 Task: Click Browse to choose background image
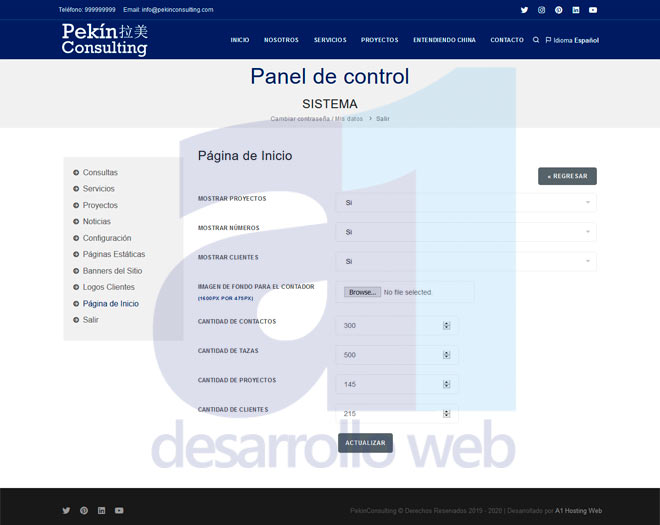click(362, 292)
